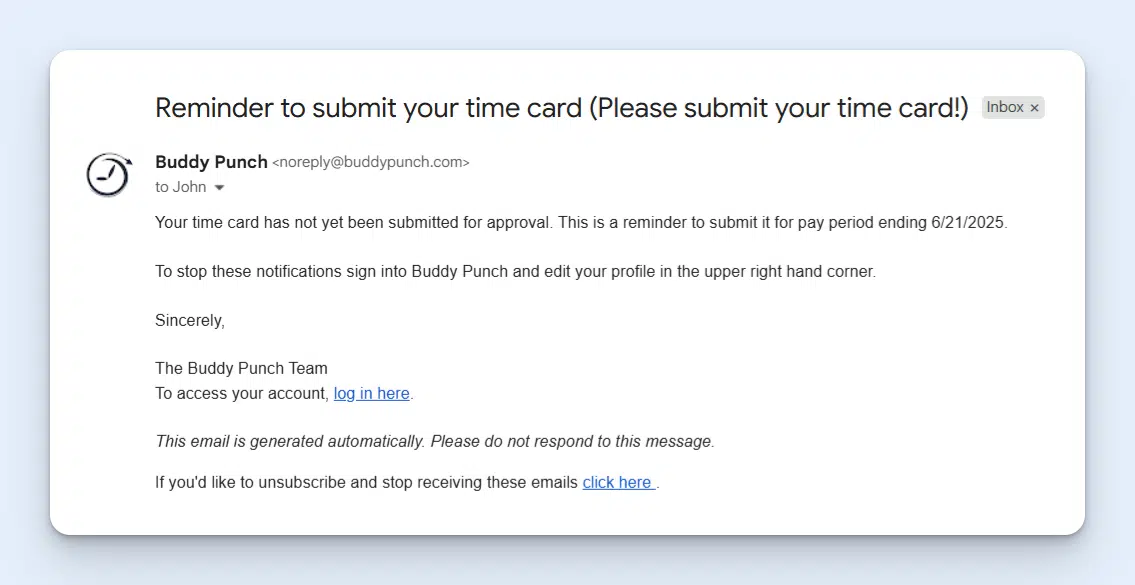This screenshot has height=585, width=1135.
Task: Open the 'log in here' link
Action: 371,393
